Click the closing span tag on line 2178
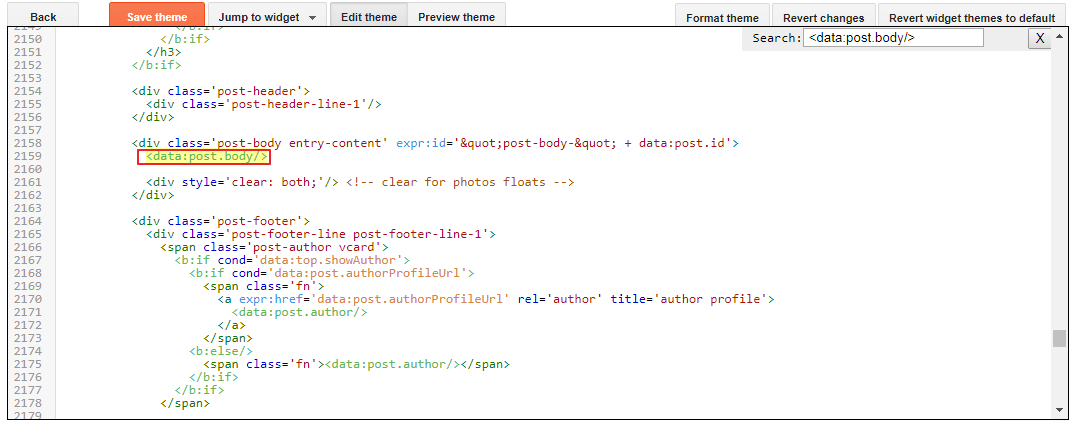1071x421 pixels. 184,403
